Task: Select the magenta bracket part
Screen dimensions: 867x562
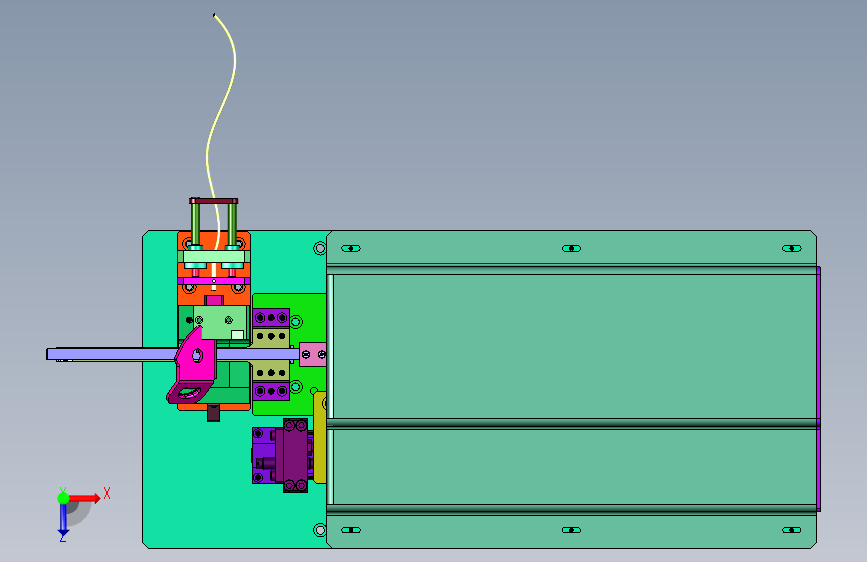Action: (194, 366)
